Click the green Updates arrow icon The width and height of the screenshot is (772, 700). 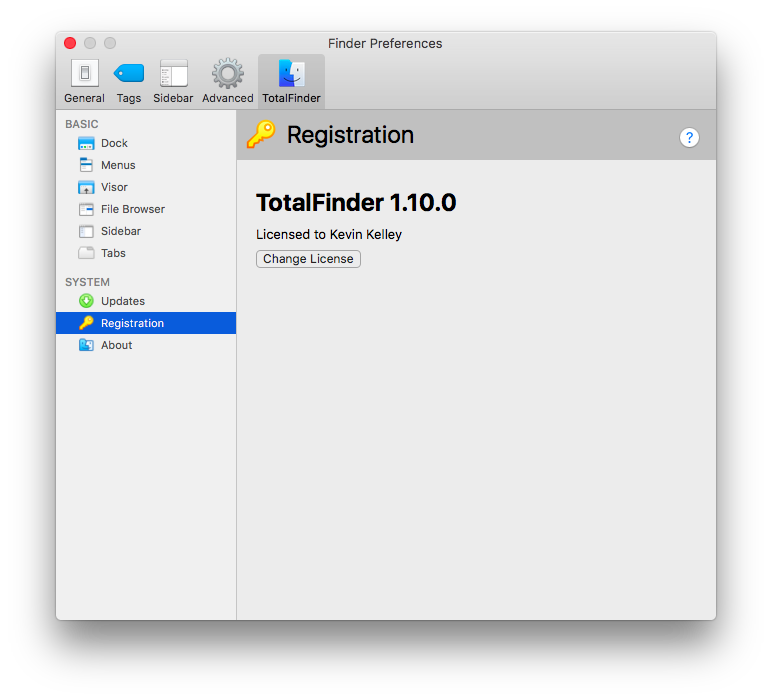(86, 301)
